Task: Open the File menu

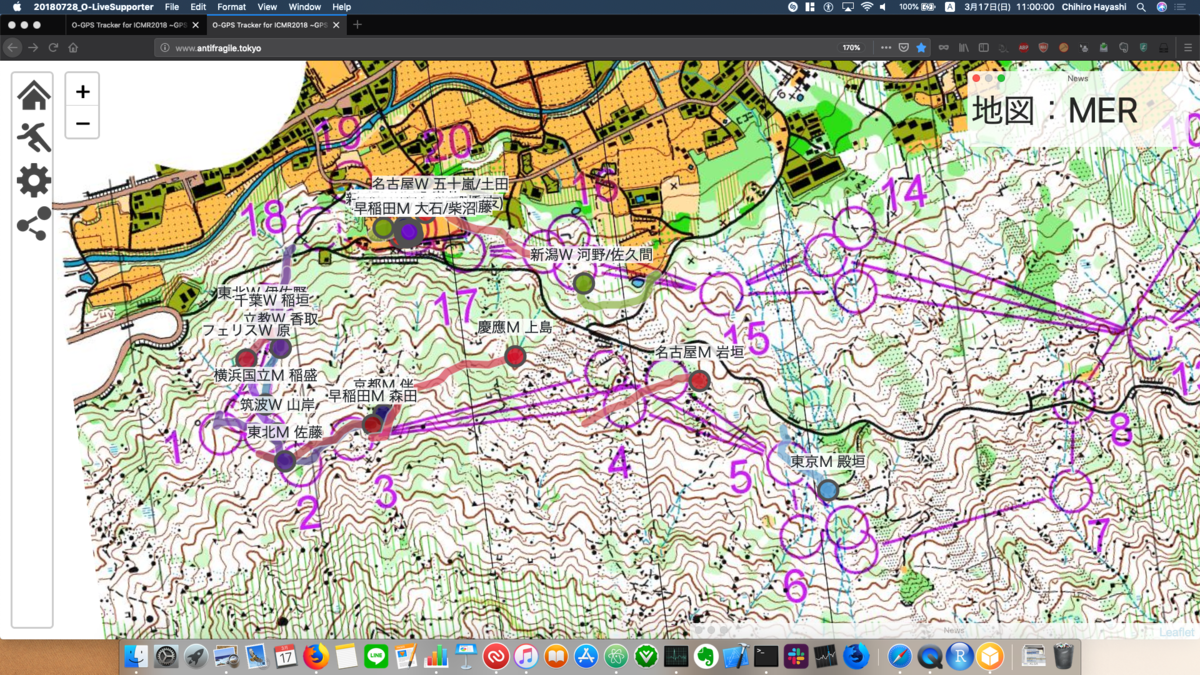Action: click(x=172, y=7)
